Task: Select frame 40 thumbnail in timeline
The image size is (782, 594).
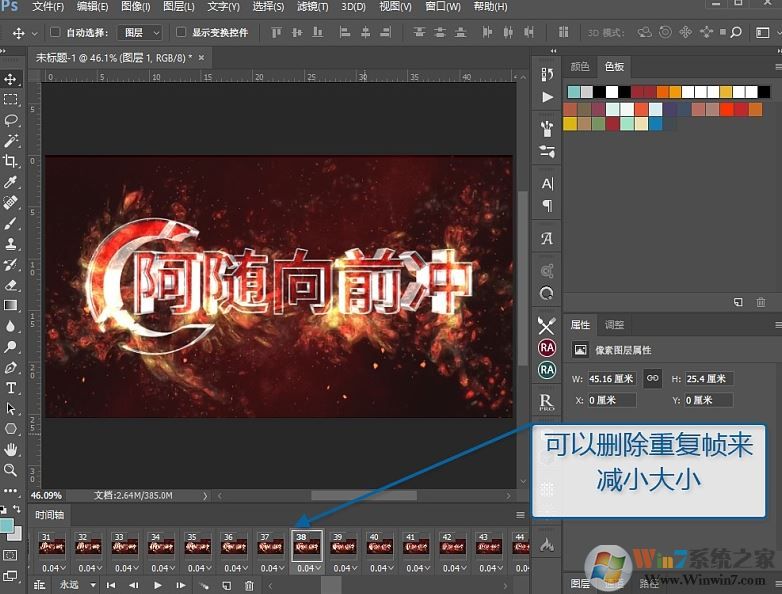Action: tap(374, 546)
